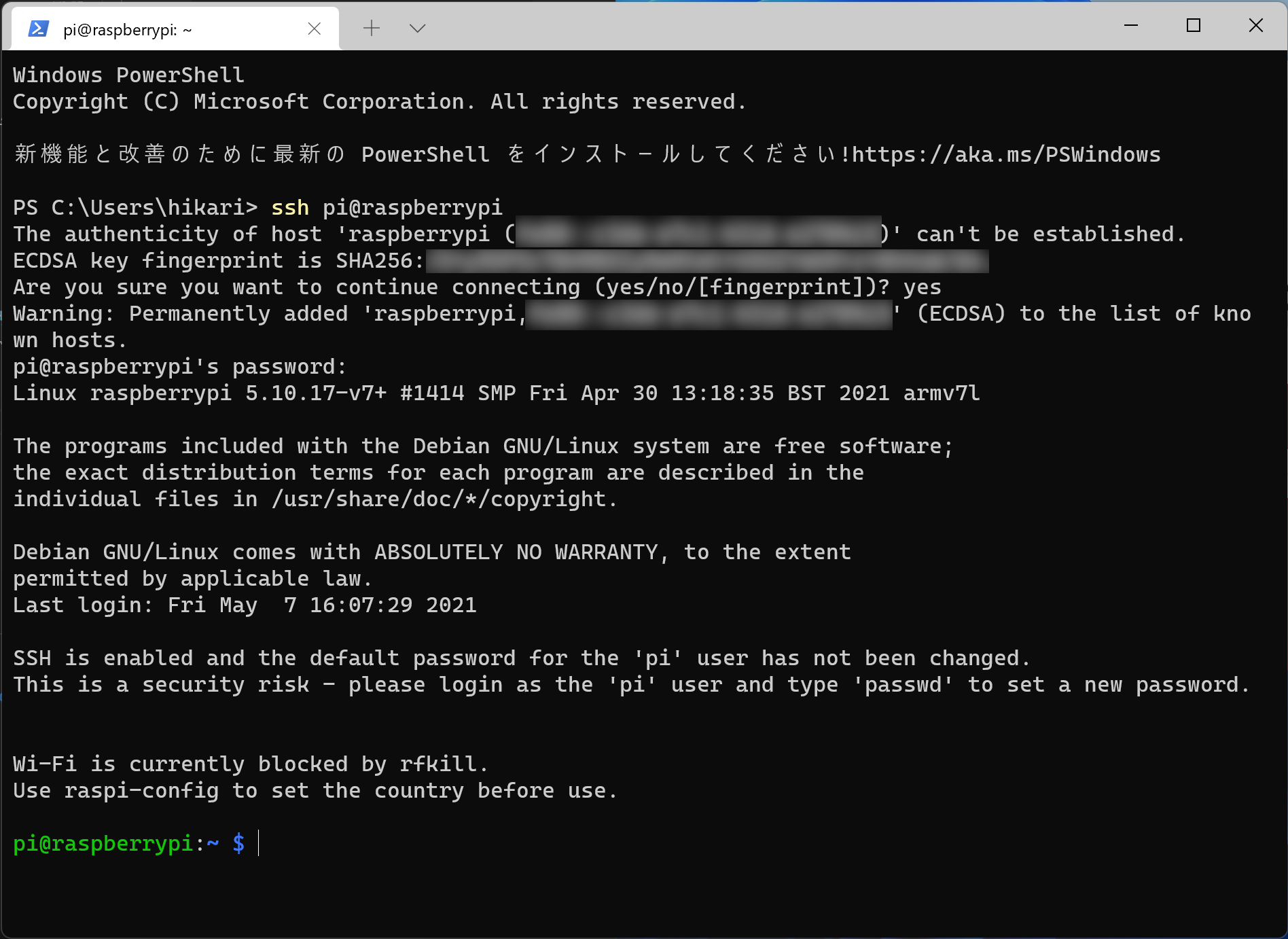The height and width of the screenshot is (939, 1288).
Task: Open the tab dropdown chevron menu
Action: 416,29
